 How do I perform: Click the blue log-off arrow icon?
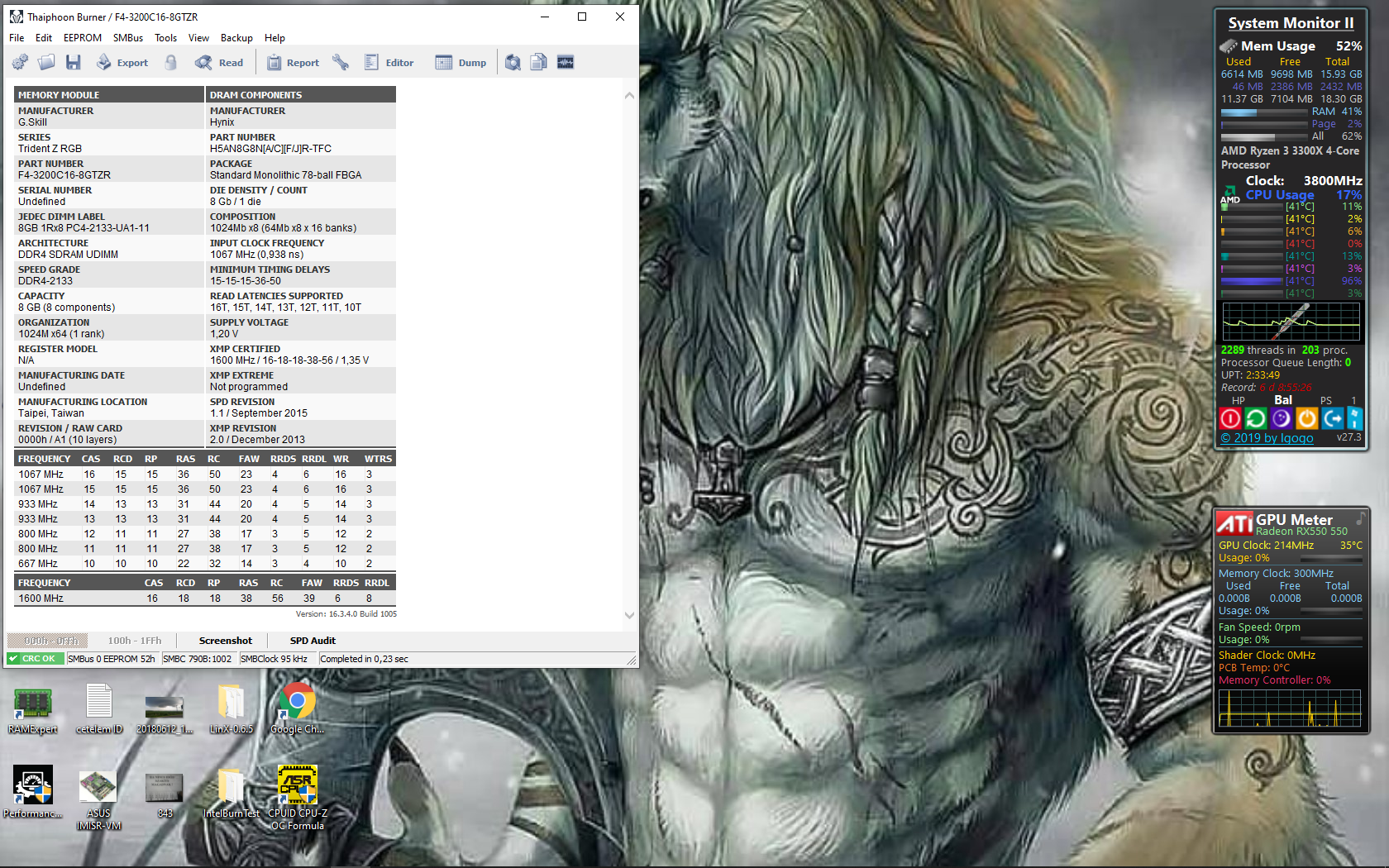[x=1332, y=419]
